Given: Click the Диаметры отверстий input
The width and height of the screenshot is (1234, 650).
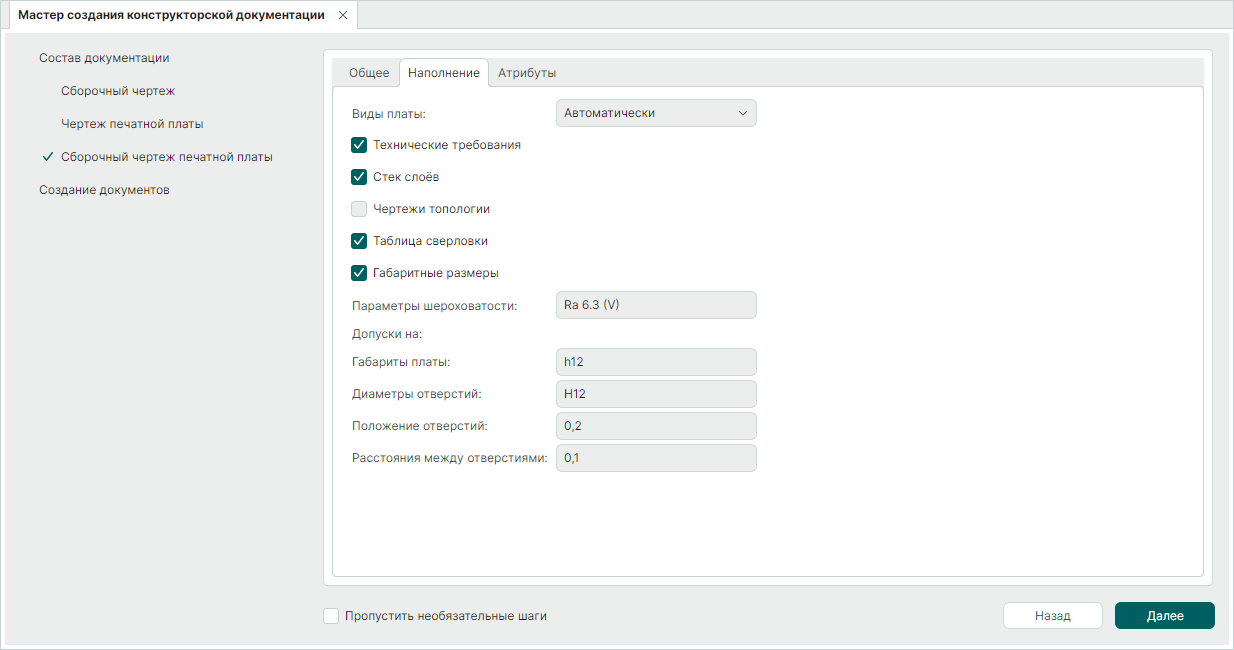Looking at the screenshot, I should pyautogui.click(x=655, y=394).
